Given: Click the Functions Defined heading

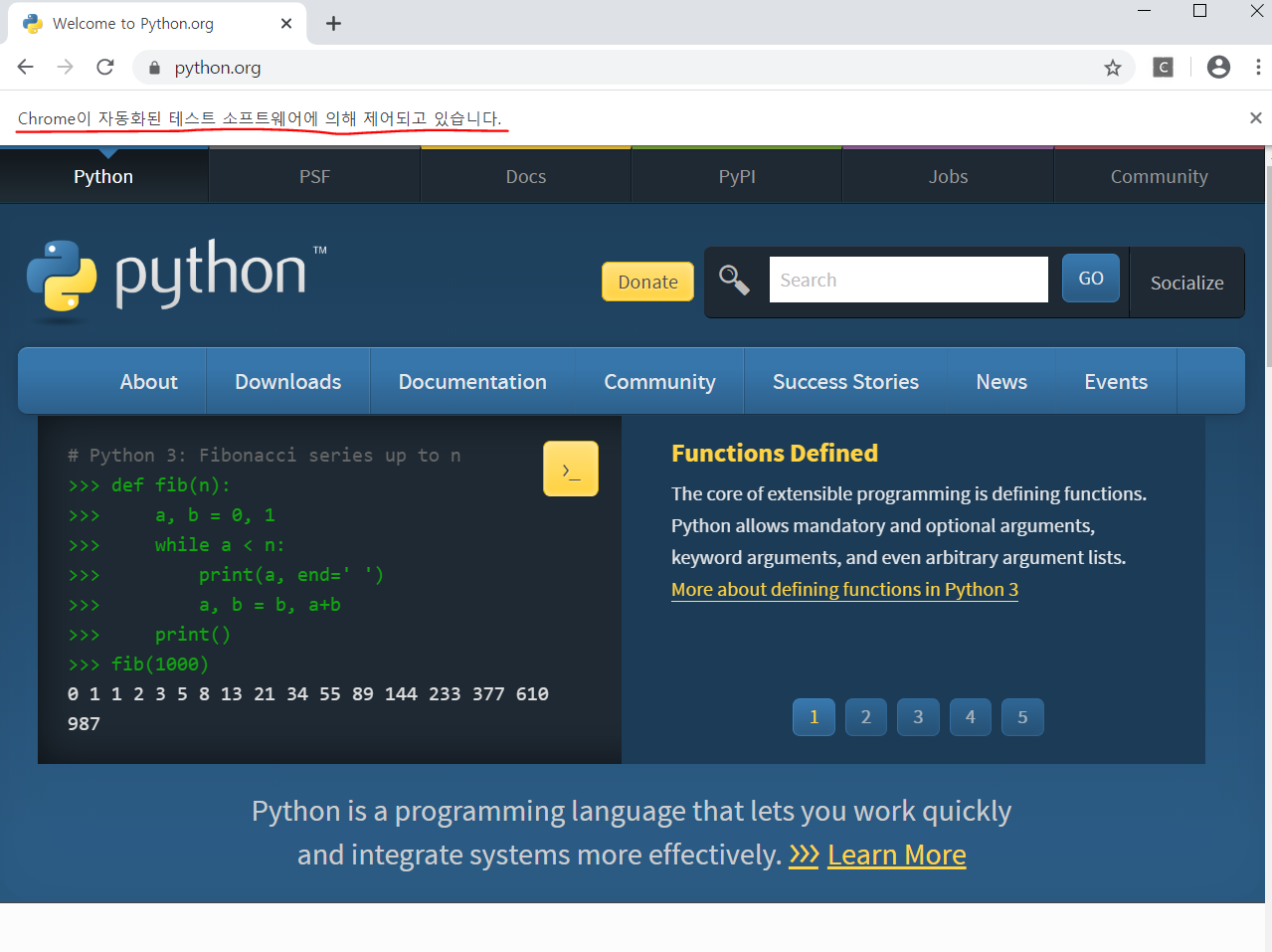Looking at the screenshot, I should pyautogui.click(x=775, y=454).
